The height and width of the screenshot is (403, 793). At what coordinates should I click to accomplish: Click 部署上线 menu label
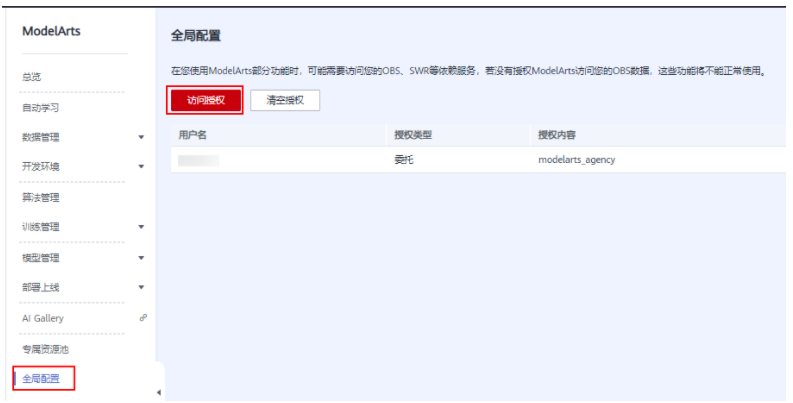(40, 287)
